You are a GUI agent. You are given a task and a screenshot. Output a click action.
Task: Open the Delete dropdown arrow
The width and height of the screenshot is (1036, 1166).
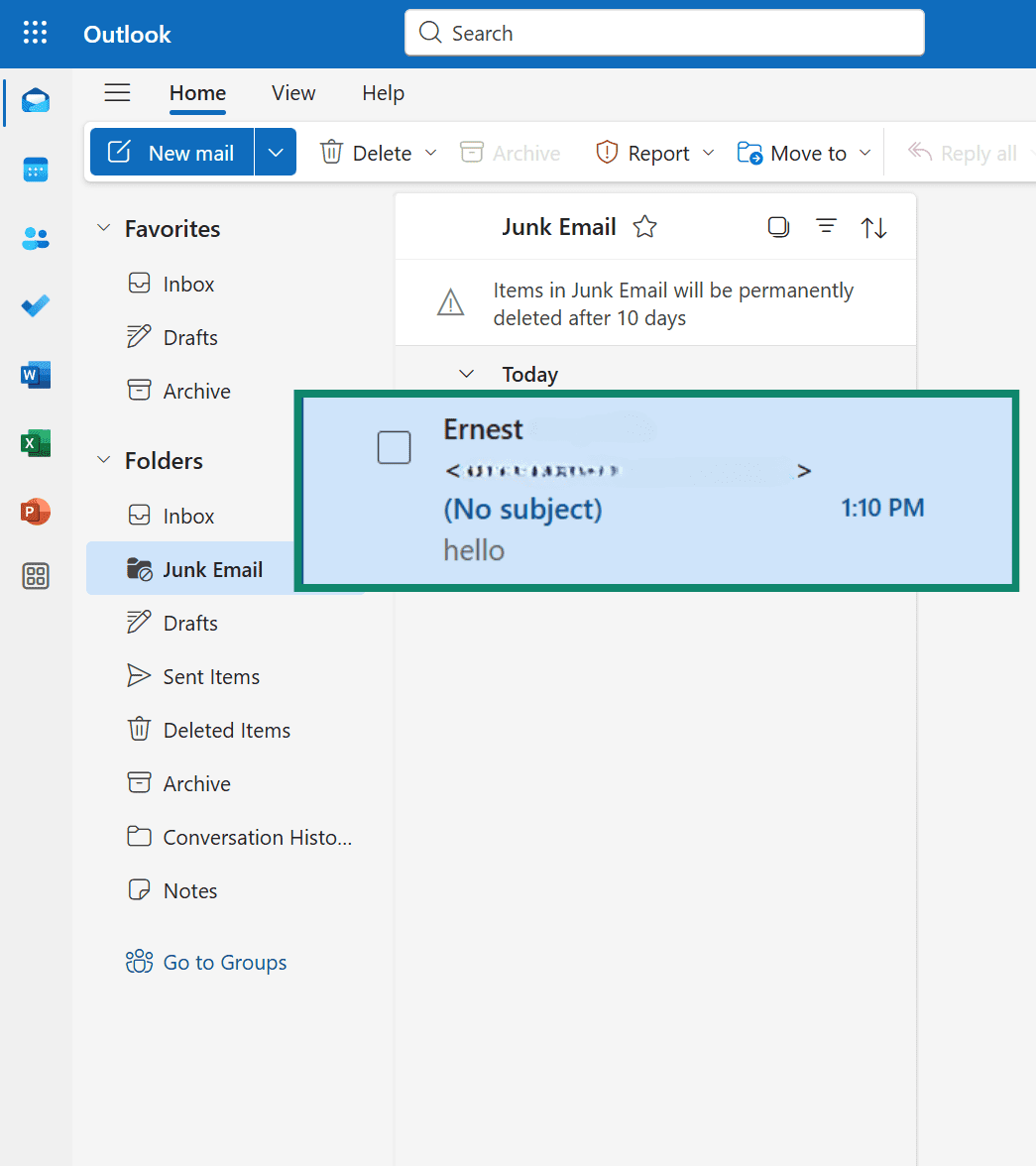click(x=430, y=153)
